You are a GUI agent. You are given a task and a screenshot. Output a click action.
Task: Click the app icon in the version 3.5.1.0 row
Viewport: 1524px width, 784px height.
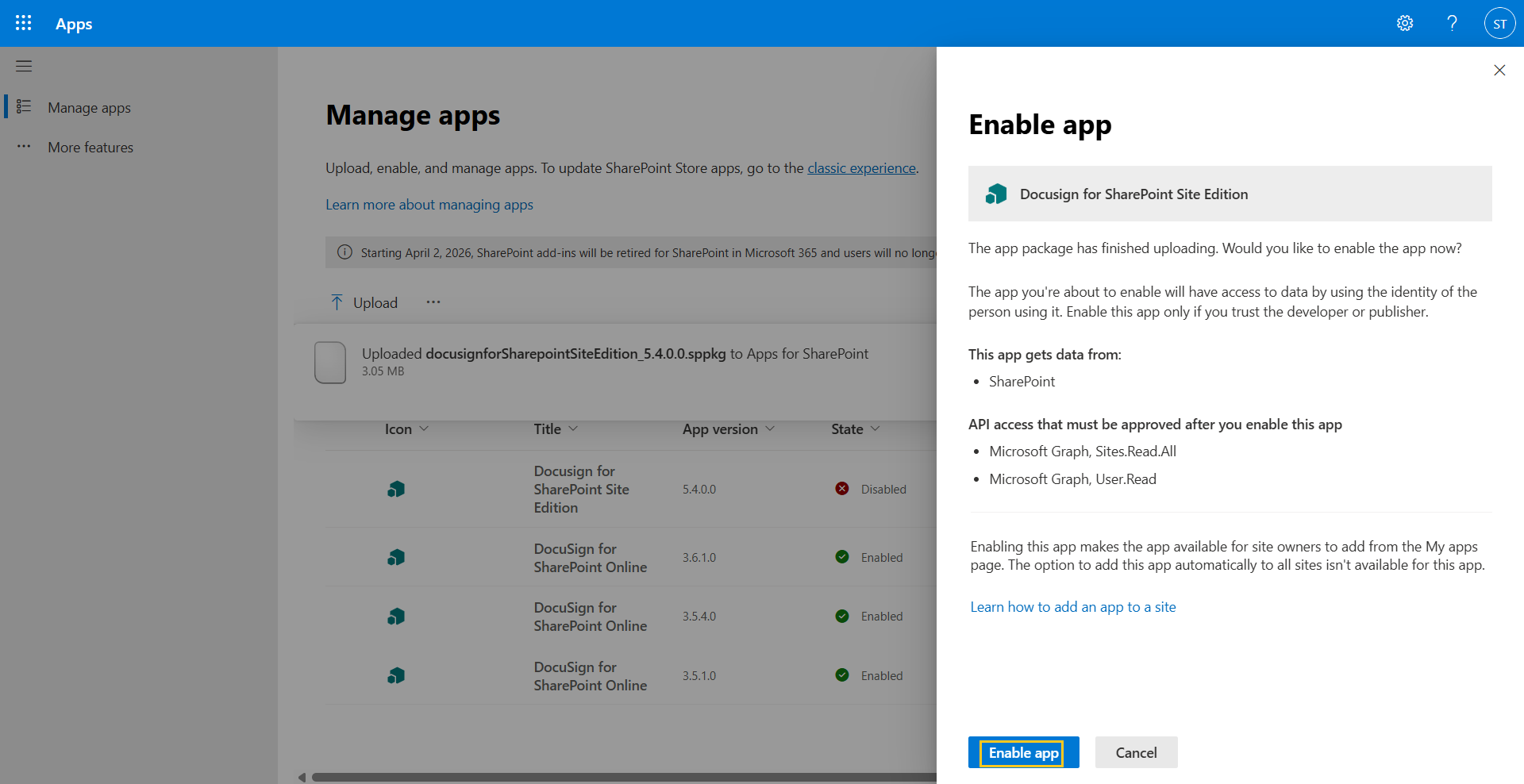[x=396, y=675]
